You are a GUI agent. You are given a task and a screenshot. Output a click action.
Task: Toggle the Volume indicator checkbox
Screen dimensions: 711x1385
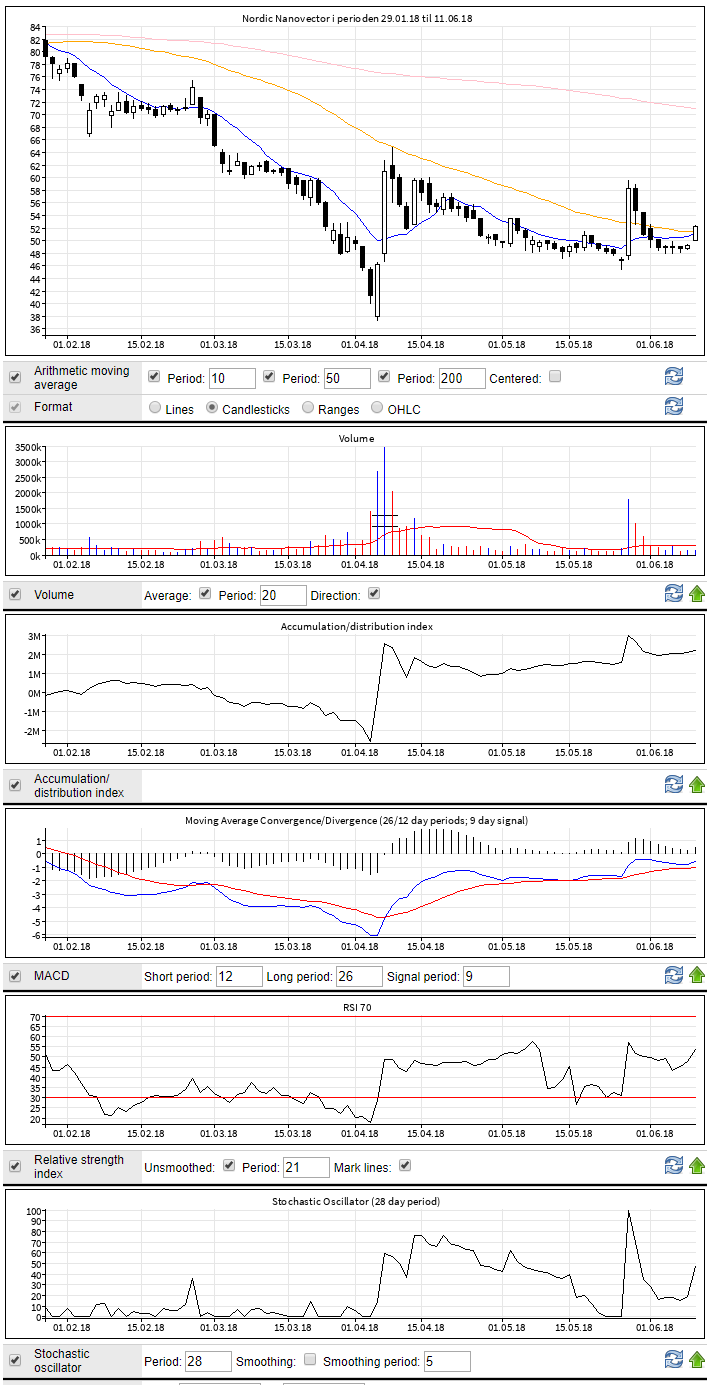pos(15,594)
